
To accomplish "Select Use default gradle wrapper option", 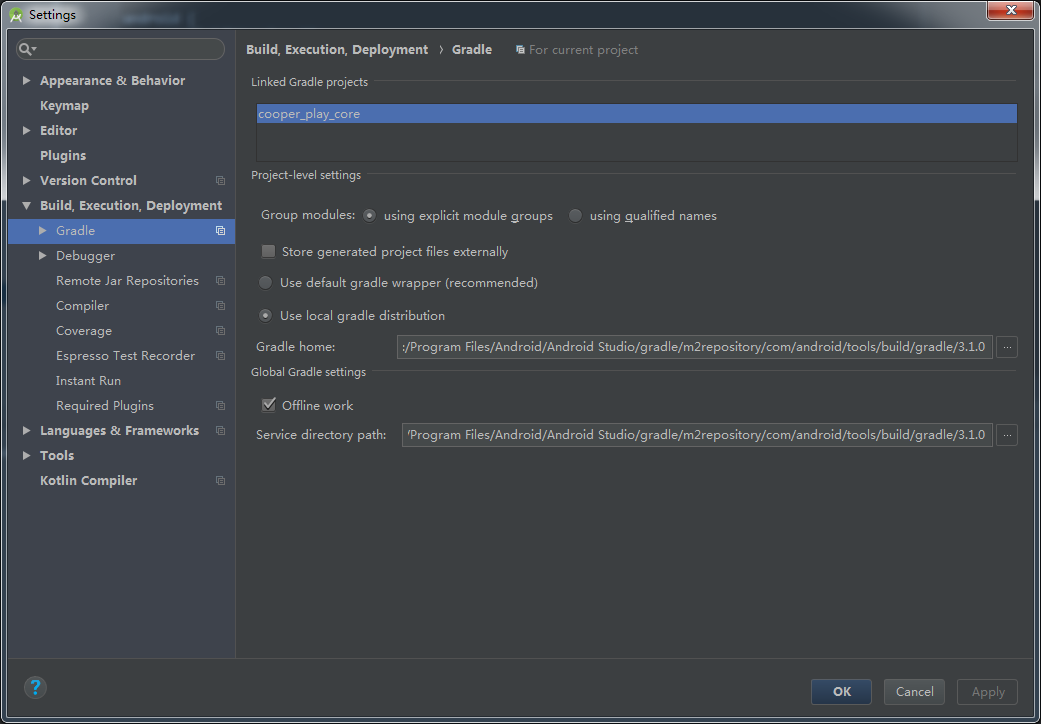I will (x=265, y=282).
